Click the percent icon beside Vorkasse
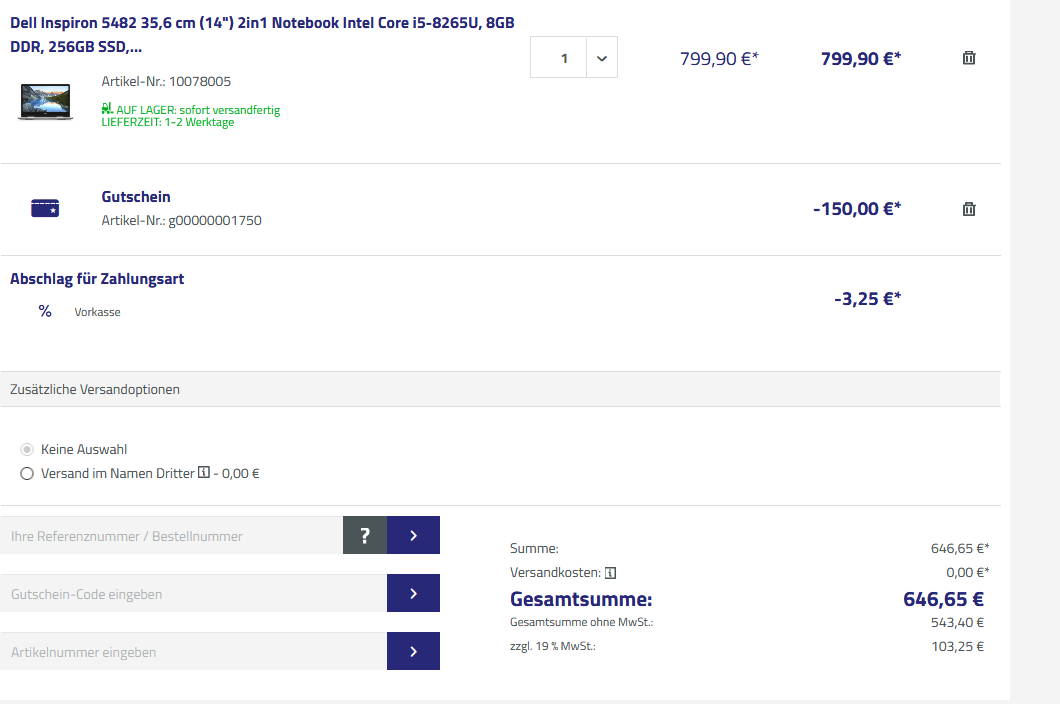Image resolution: width=1060 pixels, height=704 pixels. tap(45, 311)
